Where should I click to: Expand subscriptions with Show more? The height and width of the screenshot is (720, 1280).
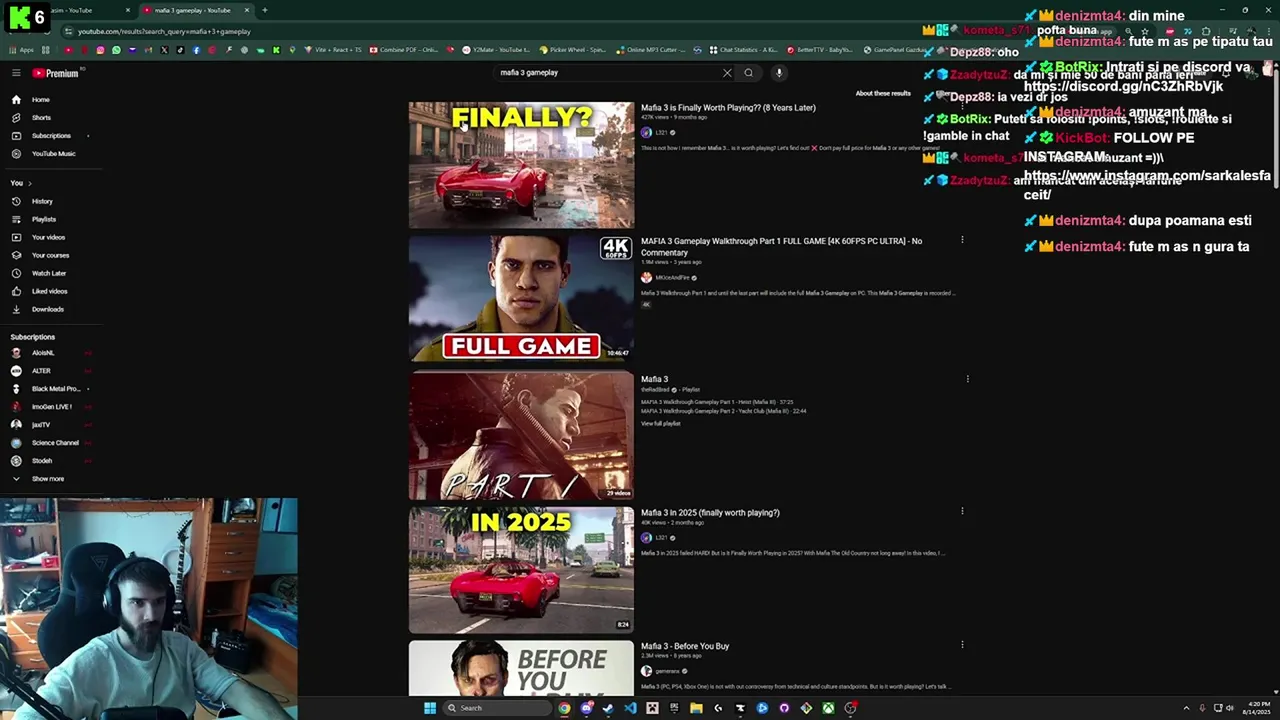coord(47,479)
